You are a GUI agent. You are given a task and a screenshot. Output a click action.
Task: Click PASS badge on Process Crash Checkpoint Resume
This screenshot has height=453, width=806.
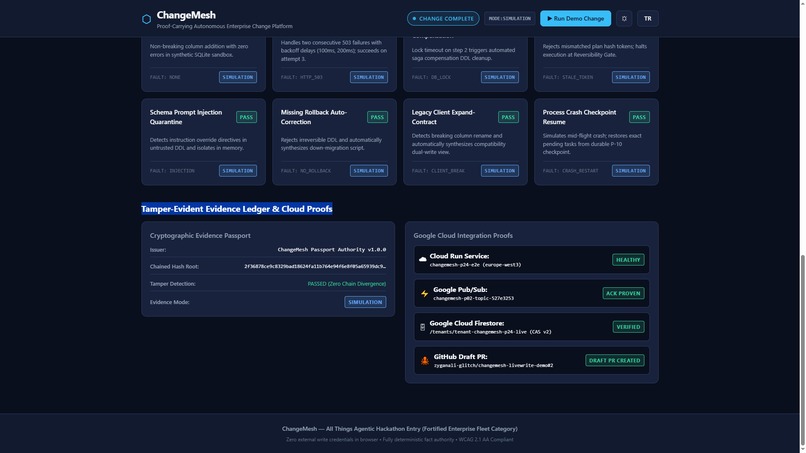[639, 117]
